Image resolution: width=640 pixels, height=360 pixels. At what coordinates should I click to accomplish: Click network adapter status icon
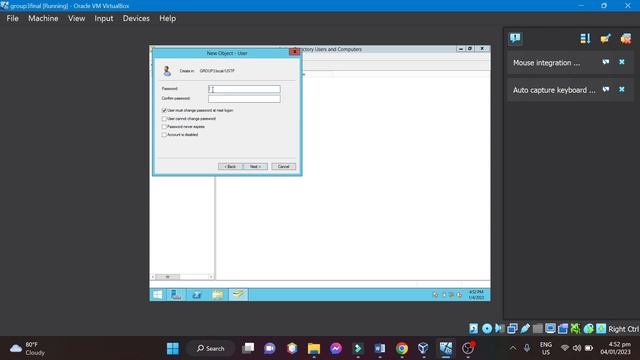[512, 329]
